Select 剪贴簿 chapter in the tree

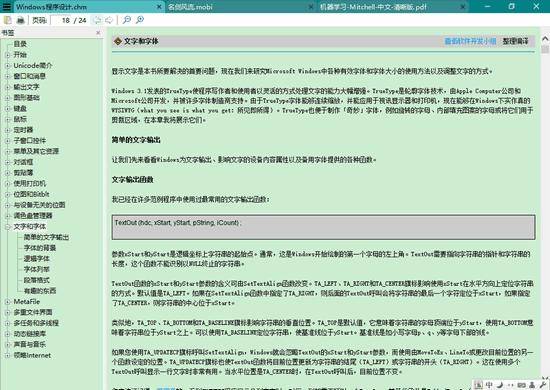[x=23, y=173]
